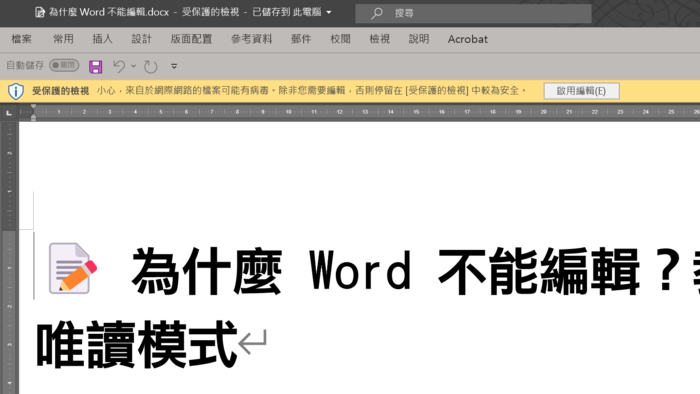Image resolution: width=700 pixels, height=394 pixels.
Task: Click the text 唯讀模式 in the document
Action: coord(136,344)
